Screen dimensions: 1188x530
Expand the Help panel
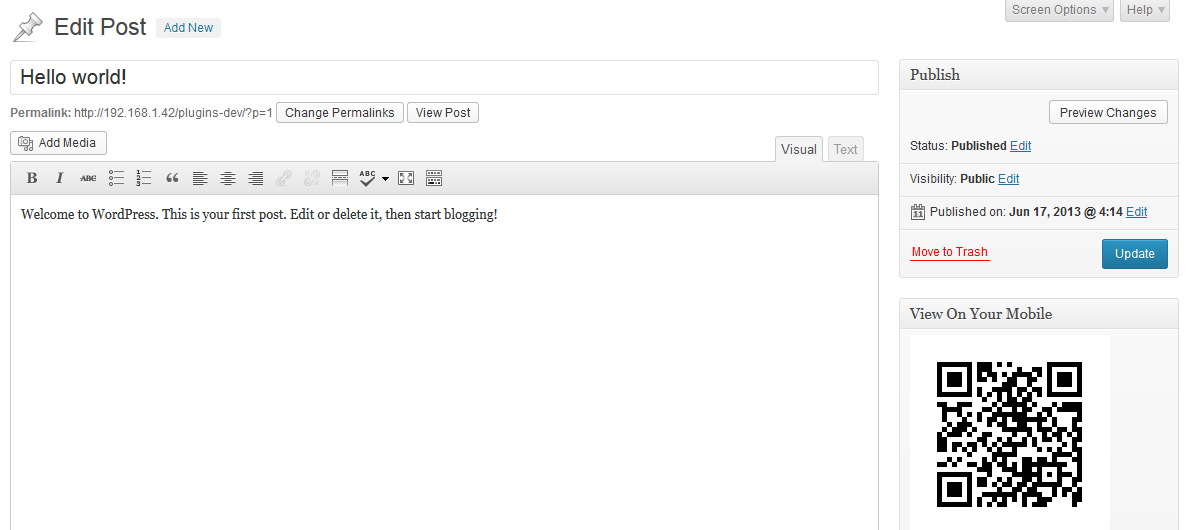click(1145, 10)
